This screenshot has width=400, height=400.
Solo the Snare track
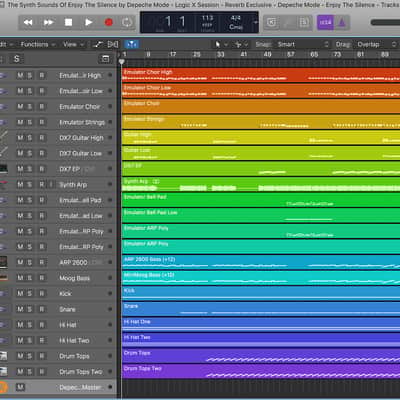pos(30,309)
